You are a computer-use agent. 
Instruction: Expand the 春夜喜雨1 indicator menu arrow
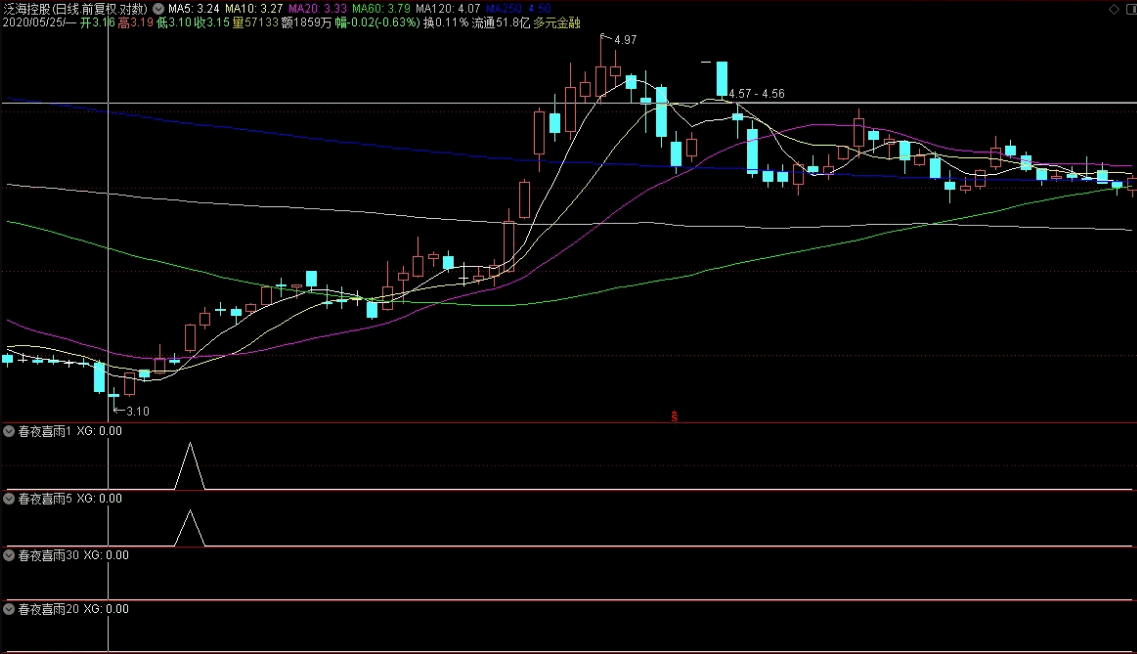(9, 431)
